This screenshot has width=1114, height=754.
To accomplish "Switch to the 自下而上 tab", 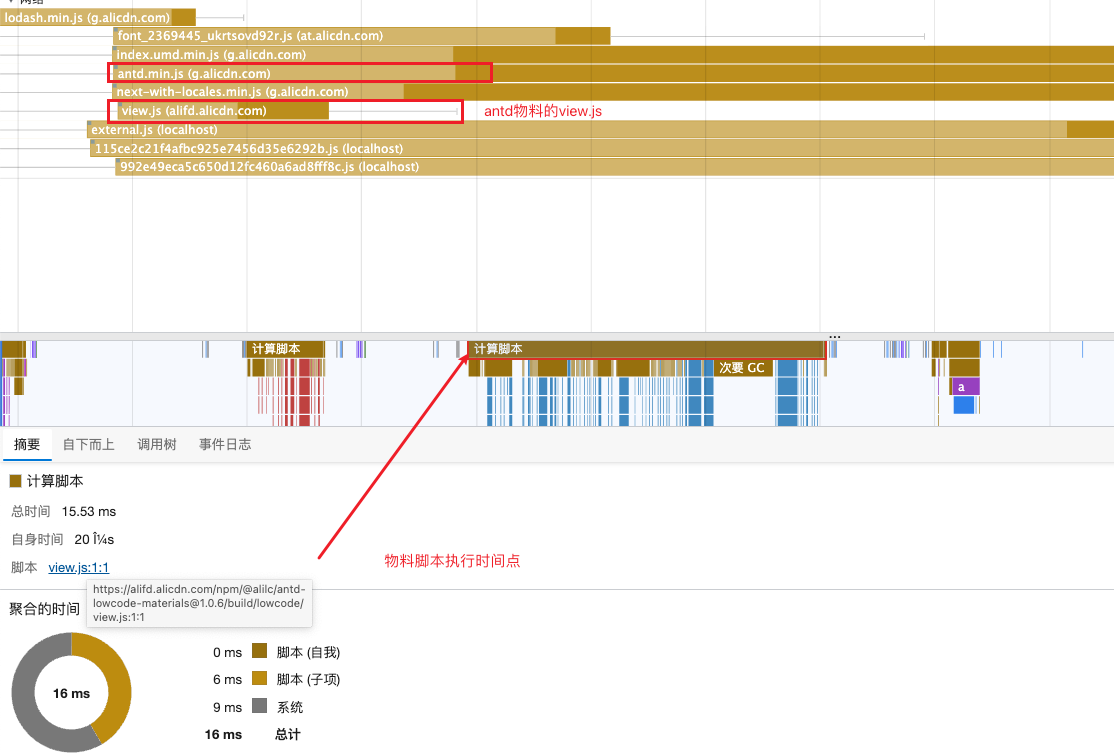I will (x=88, y=444).
